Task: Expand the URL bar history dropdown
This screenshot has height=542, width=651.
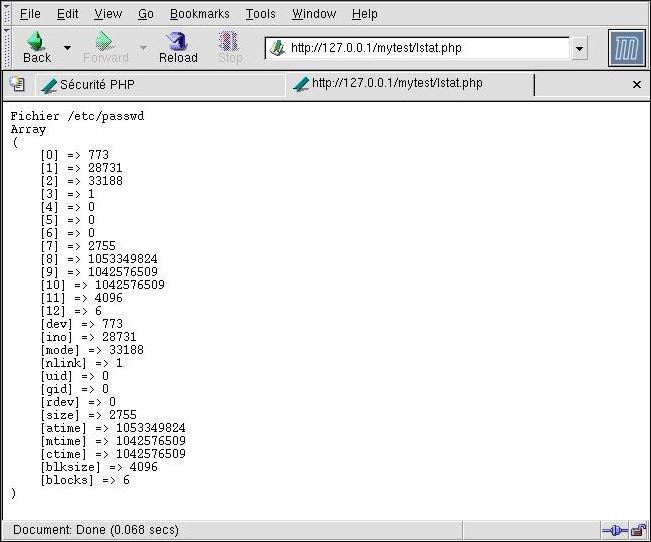Action: click(x=580, y=48)
